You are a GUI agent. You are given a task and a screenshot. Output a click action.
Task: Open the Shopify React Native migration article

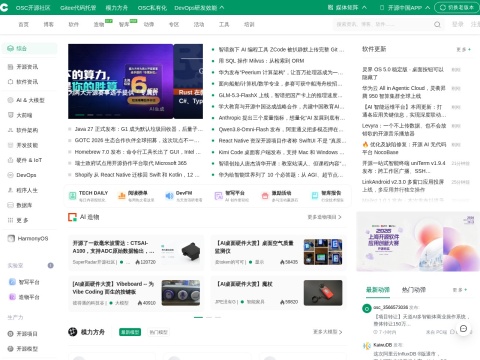click(x=137, y=175)
